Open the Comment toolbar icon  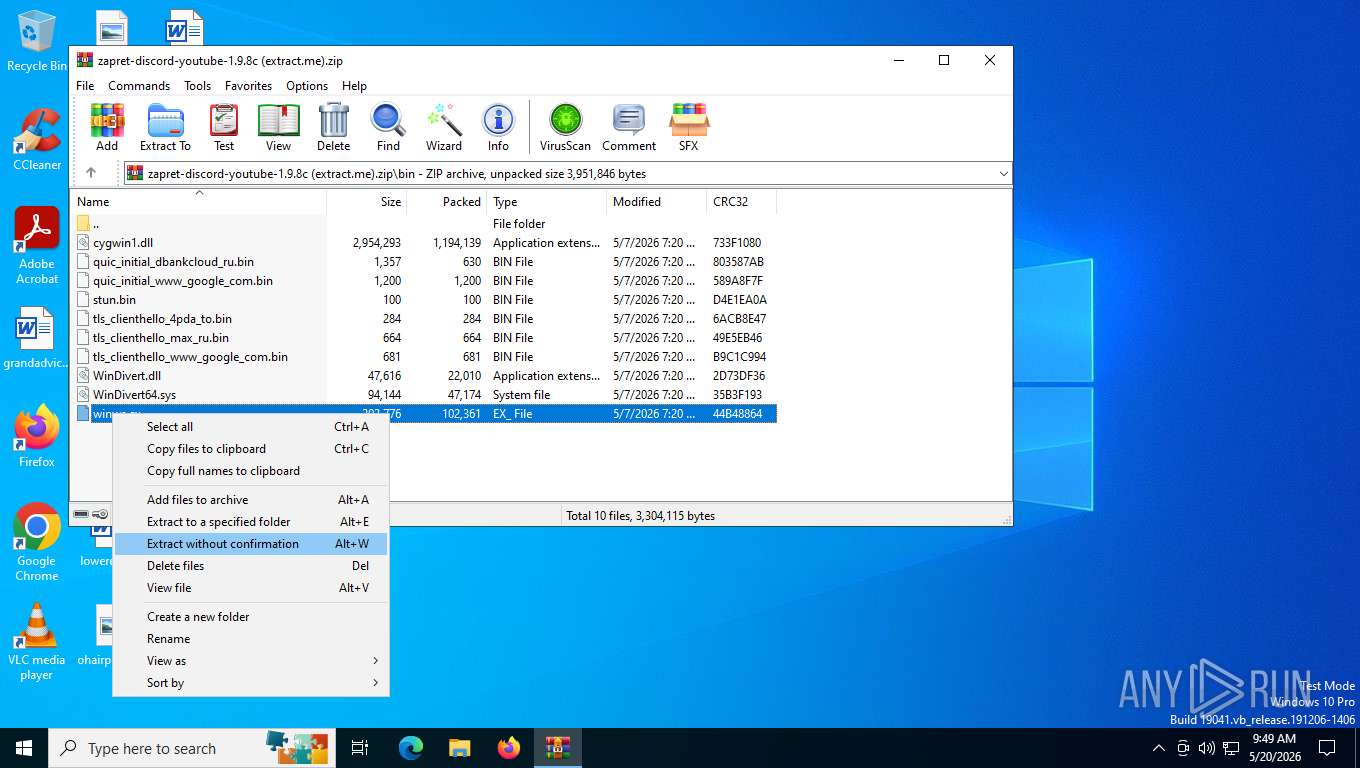629,127
